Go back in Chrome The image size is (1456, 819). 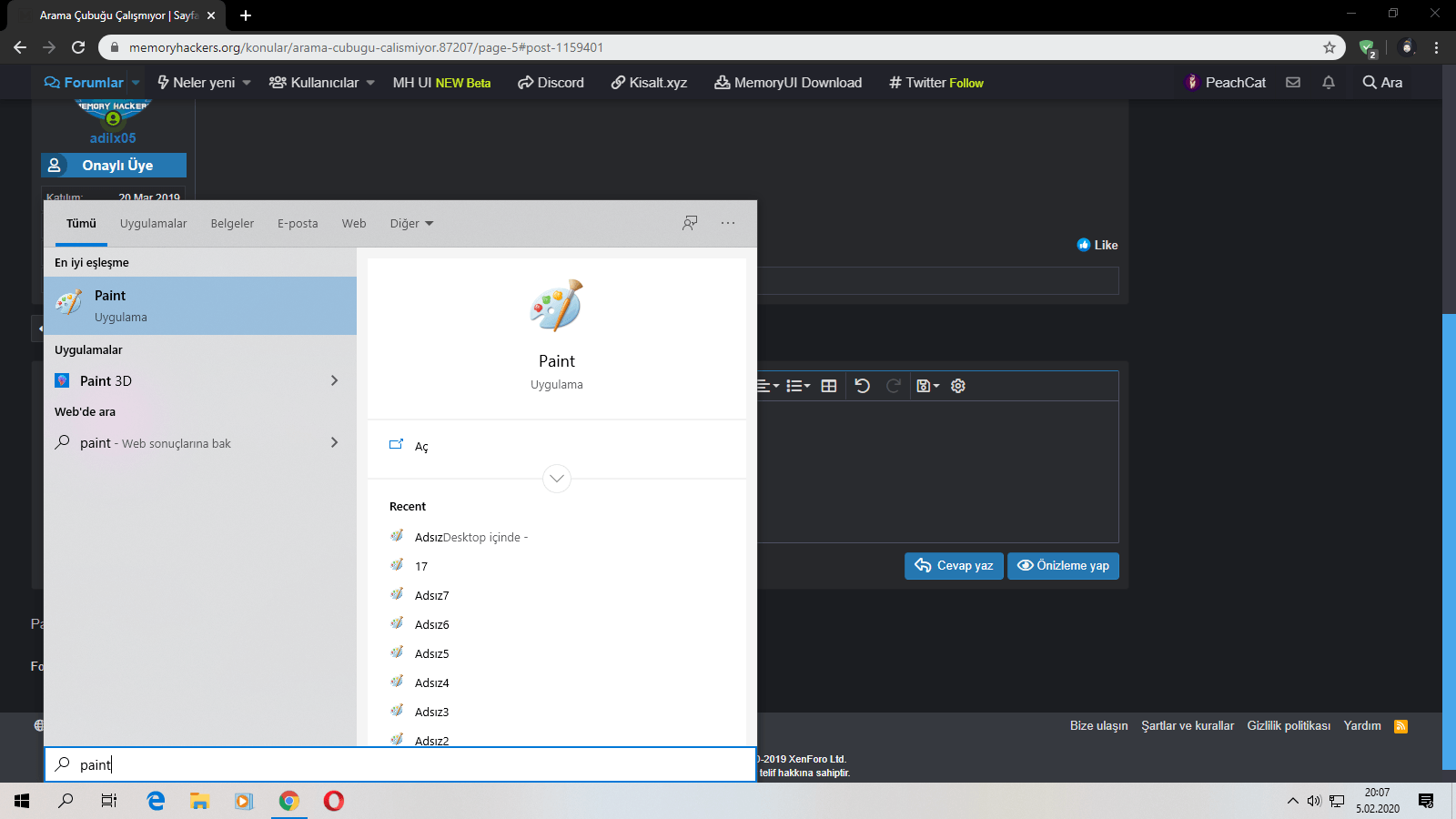(x=20, y=47)
